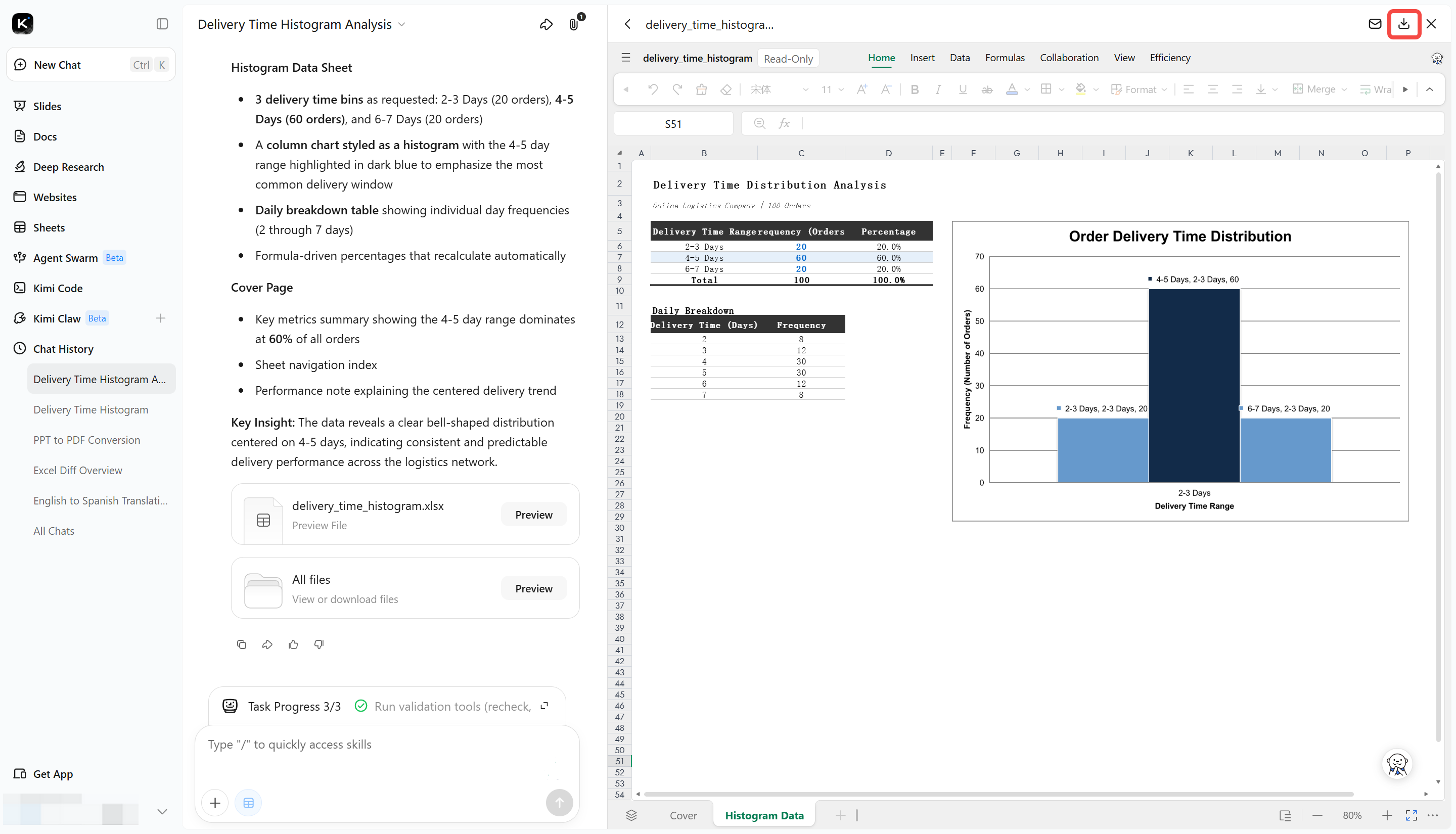Zoom in with the plus button
This screenshot has height=834, width=1456.
click(1386, 815)
